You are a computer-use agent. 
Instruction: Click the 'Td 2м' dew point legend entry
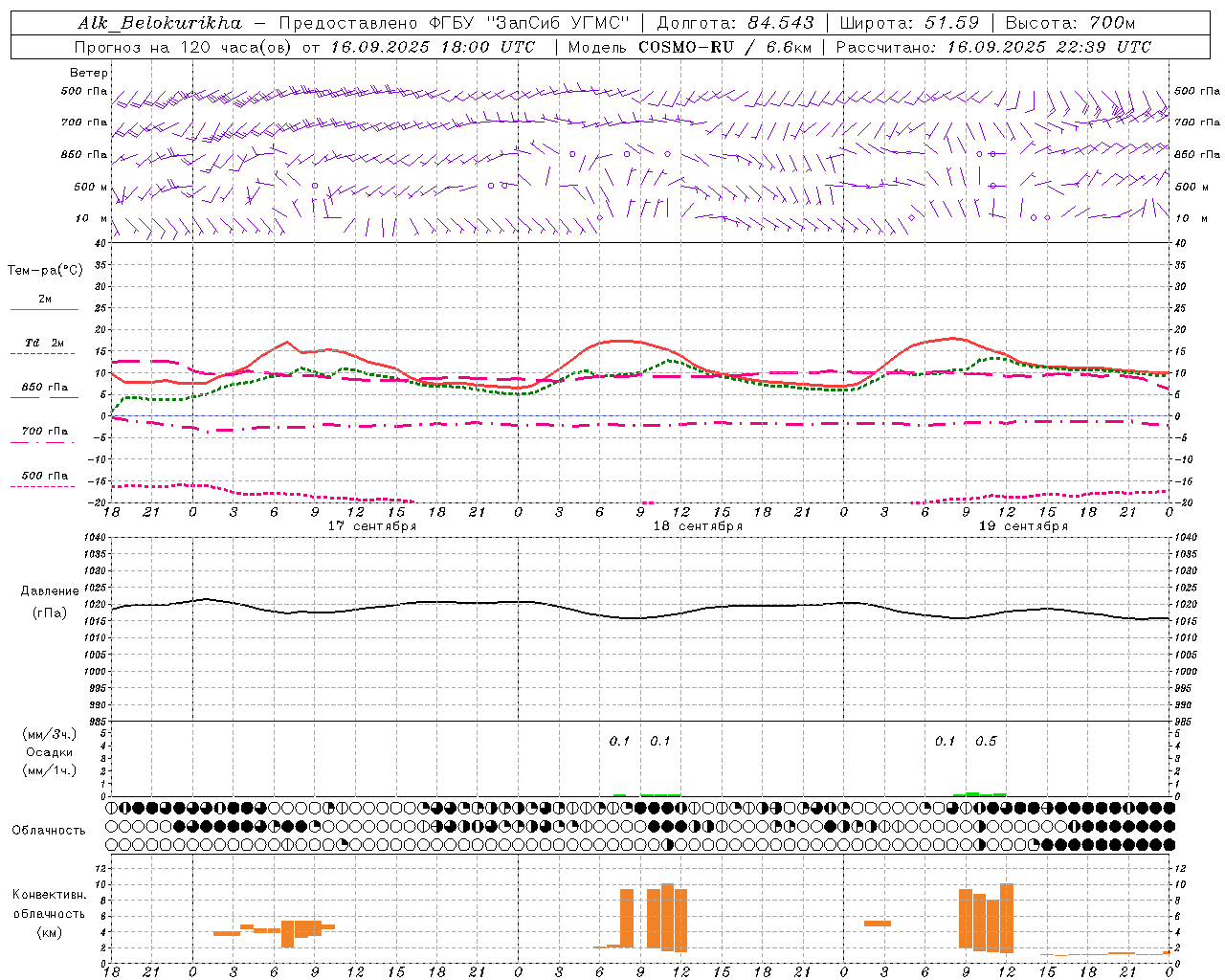[x=44, y=343]
